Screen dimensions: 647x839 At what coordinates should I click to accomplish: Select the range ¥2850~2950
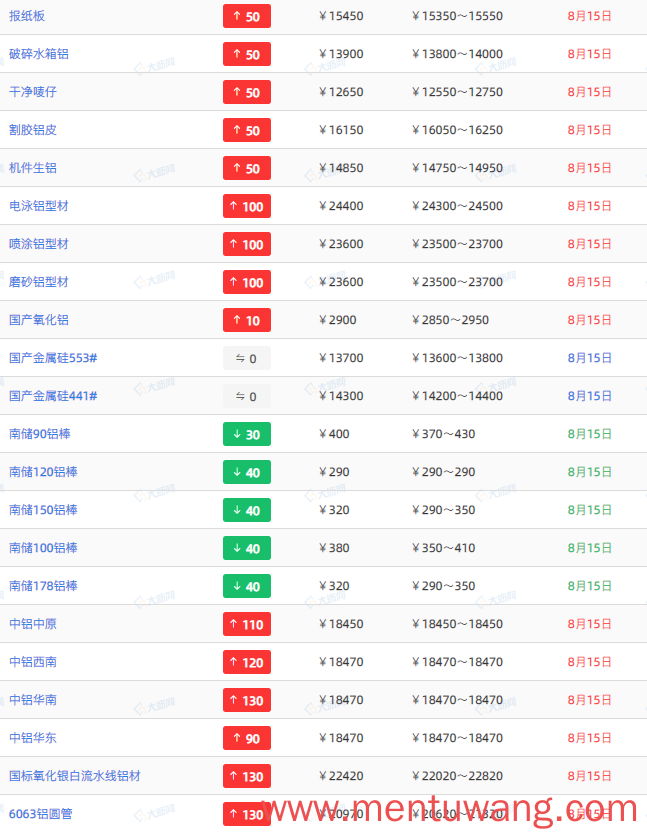click(x=451, y=320)
